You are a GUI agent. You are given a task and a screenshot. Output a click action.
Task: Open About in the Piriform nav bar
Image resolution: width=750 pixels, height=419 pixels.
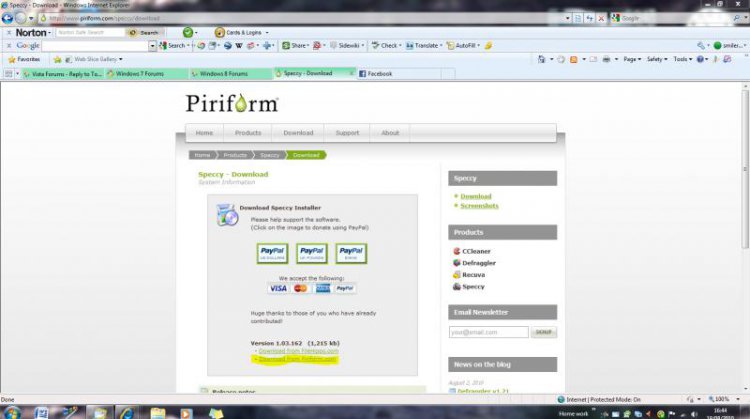point(390,133)
